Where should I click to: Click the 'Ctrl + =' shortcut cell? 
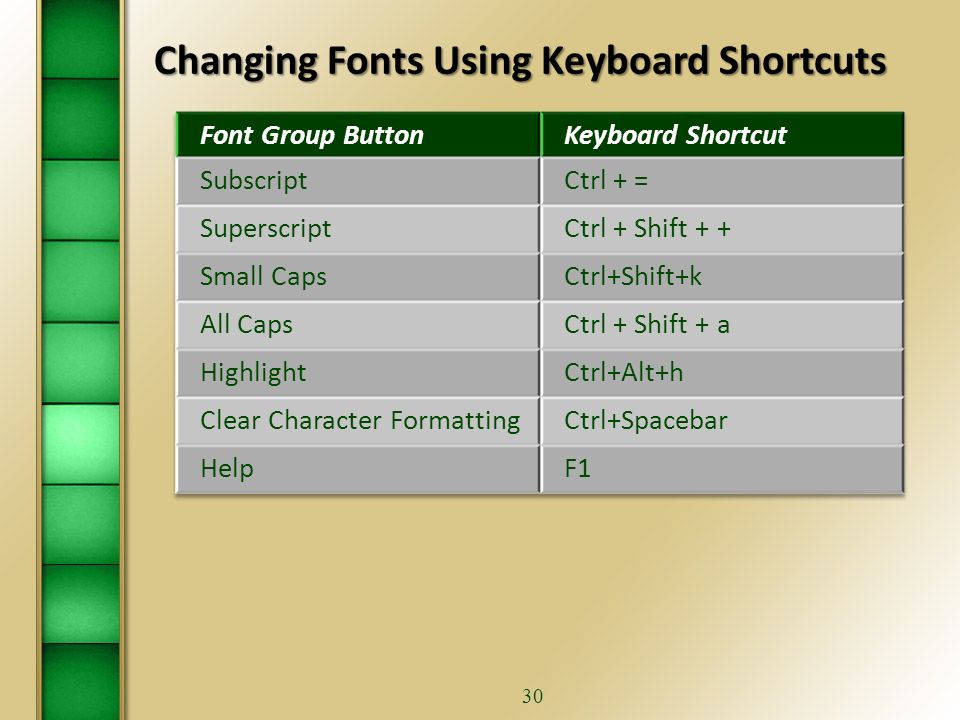coord(722,181)
